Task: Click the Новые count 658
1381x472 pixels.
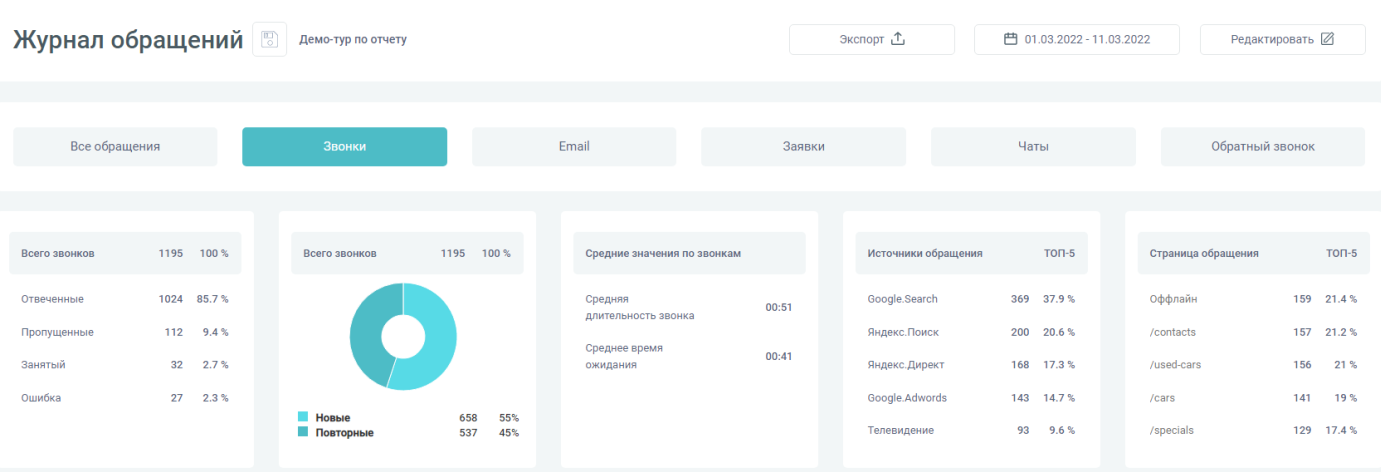Action: (x=468, y=418)
